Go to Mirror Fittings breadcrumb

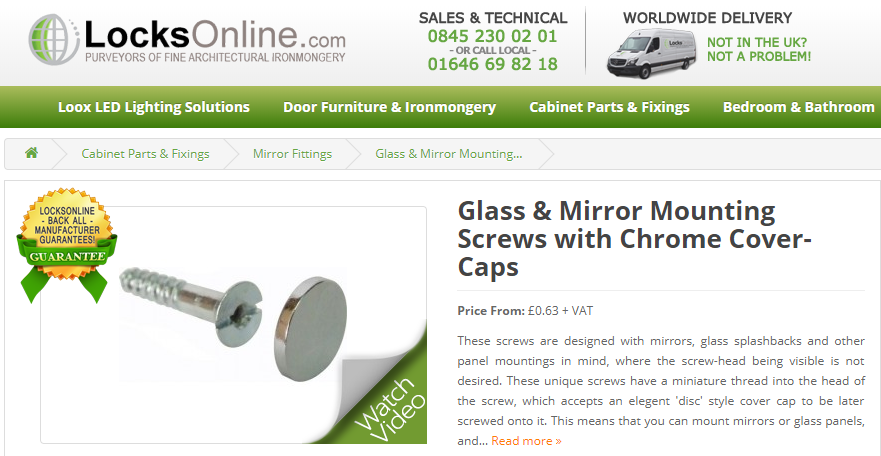[x=292, y=153]
